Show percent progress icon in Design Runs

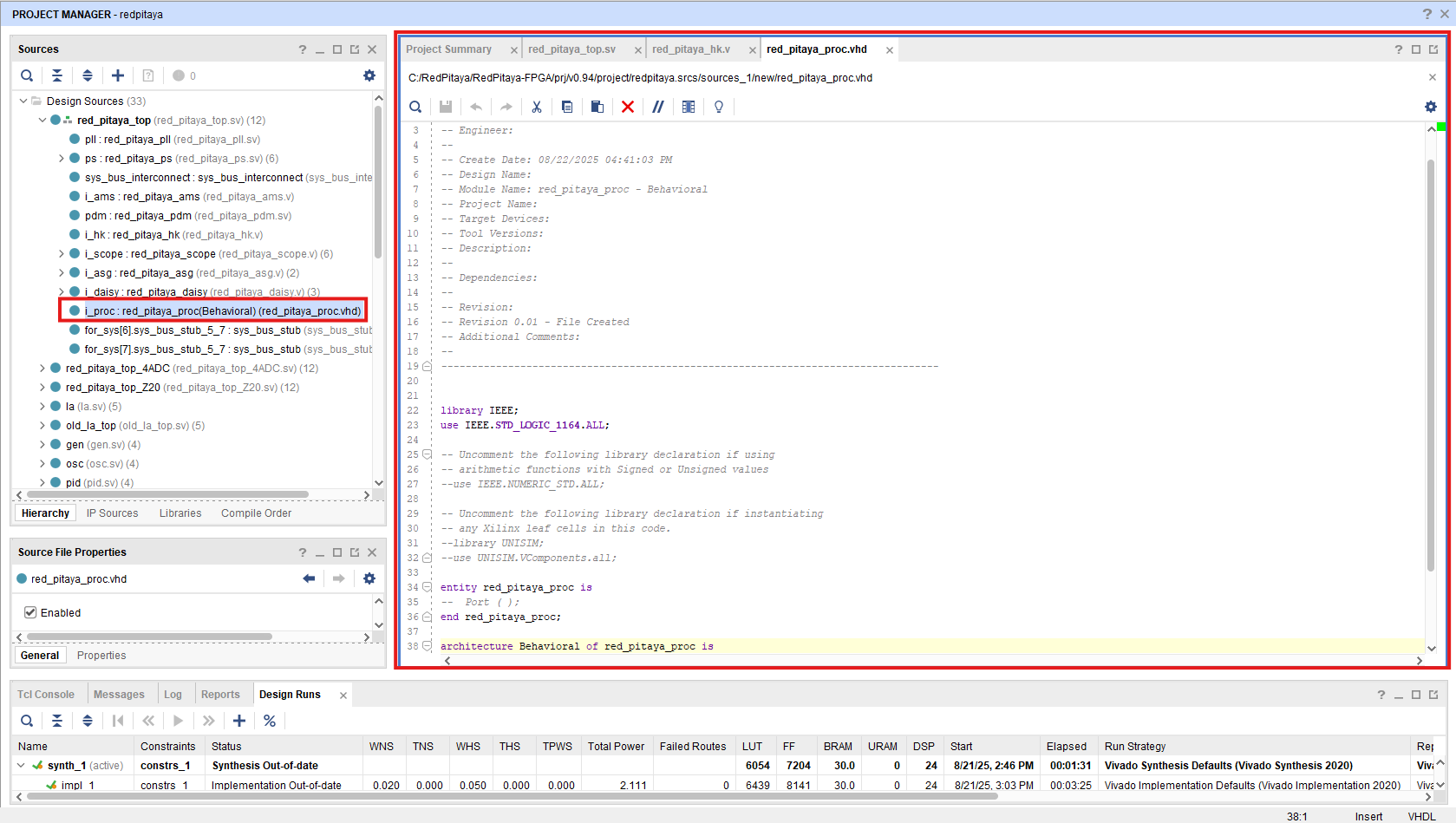pyautogui.click(x=270, y=721)
